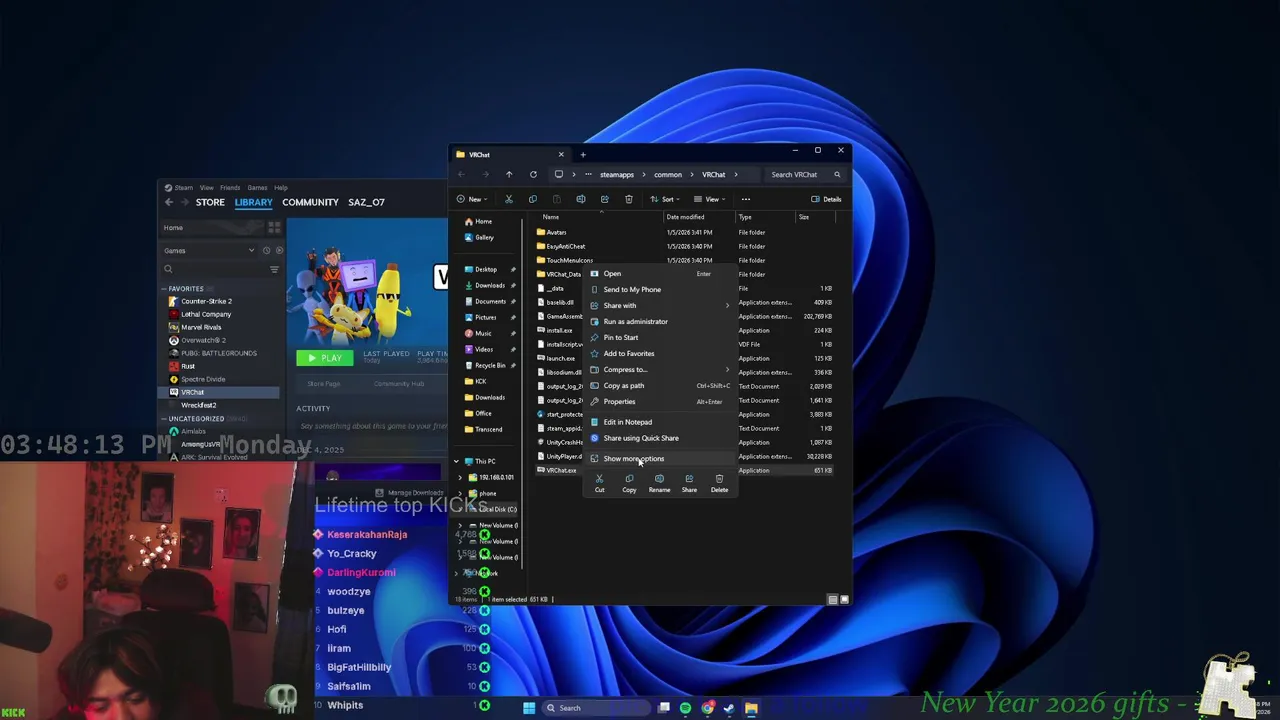The image size is (1280, 720).
Task: Click Chrome icon on taskbar
Action: click(707, 708)
